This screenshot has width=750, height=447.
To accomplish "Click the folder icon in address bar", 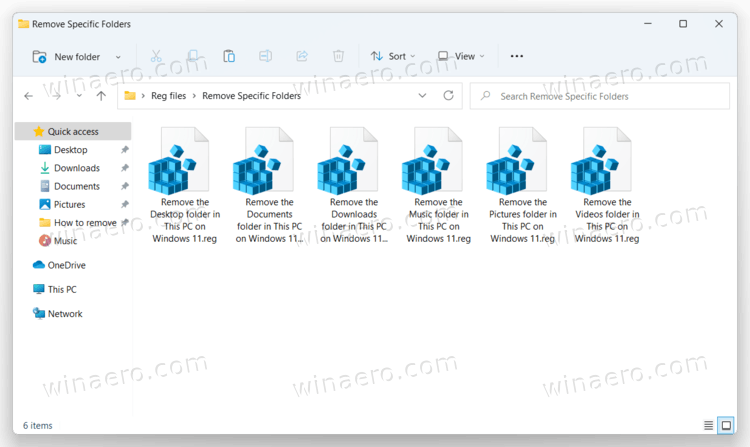I will [130, 96].
